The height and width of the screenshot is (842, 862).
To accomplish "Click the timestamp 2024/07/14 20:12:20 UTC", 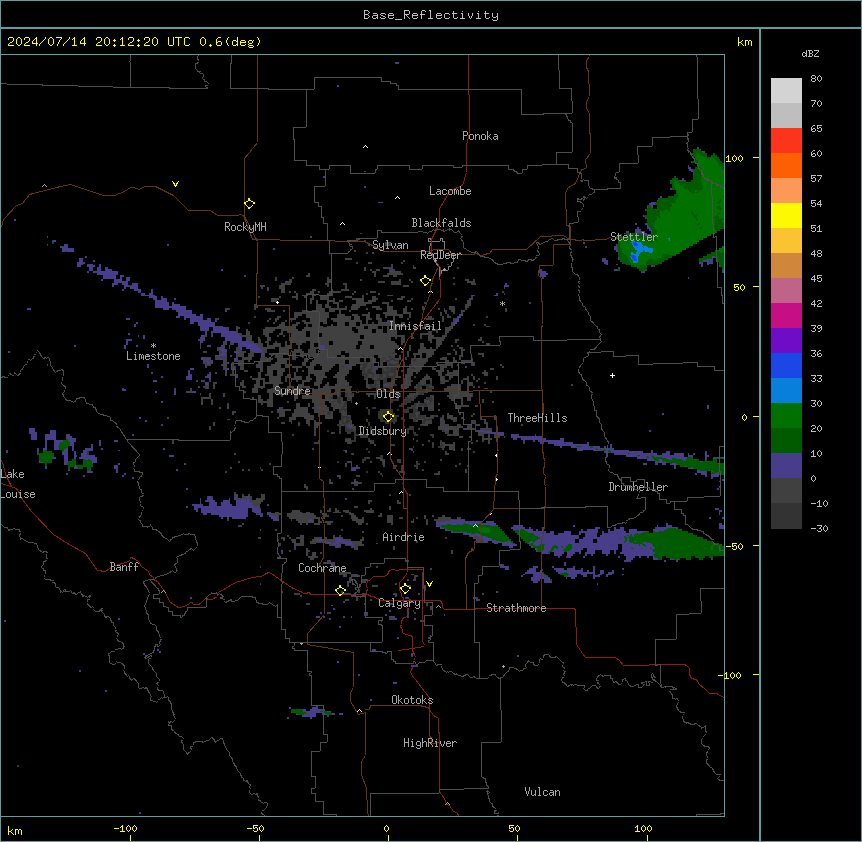I will 98,42.
